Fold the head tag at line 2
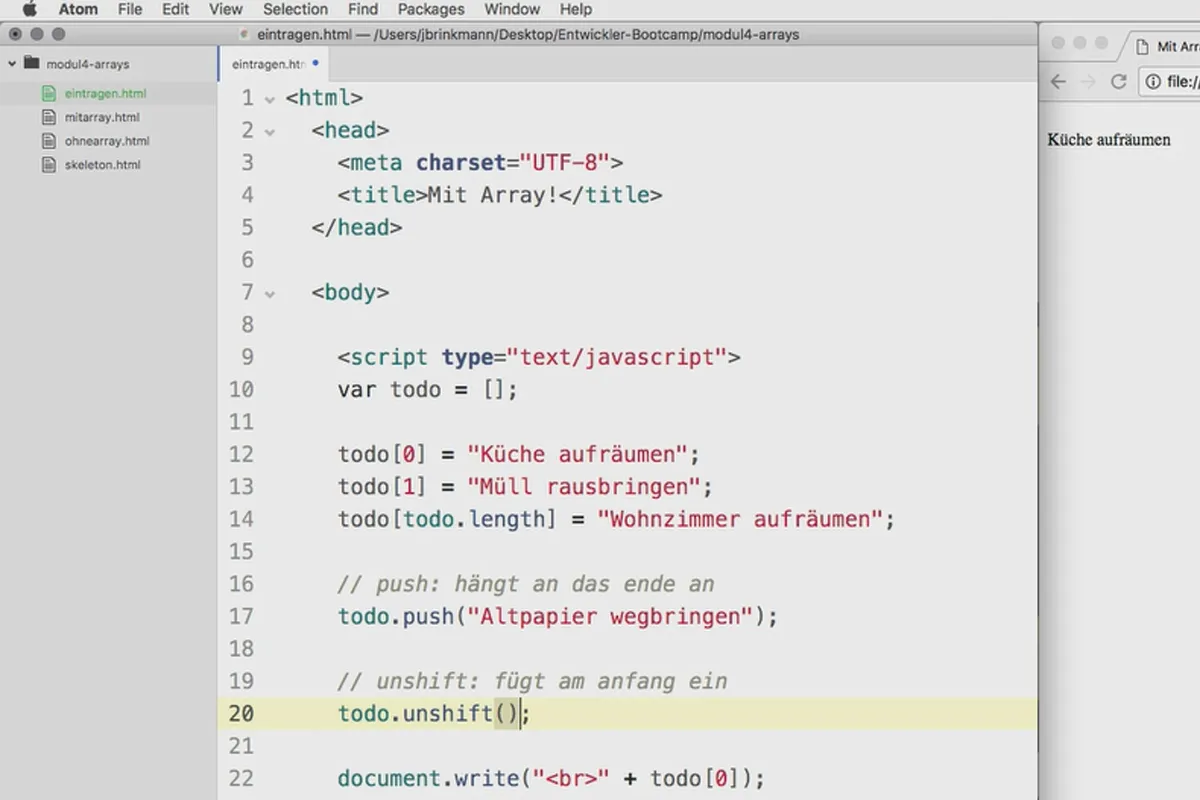The image size is (1200, 800). [x=268, y=131]
